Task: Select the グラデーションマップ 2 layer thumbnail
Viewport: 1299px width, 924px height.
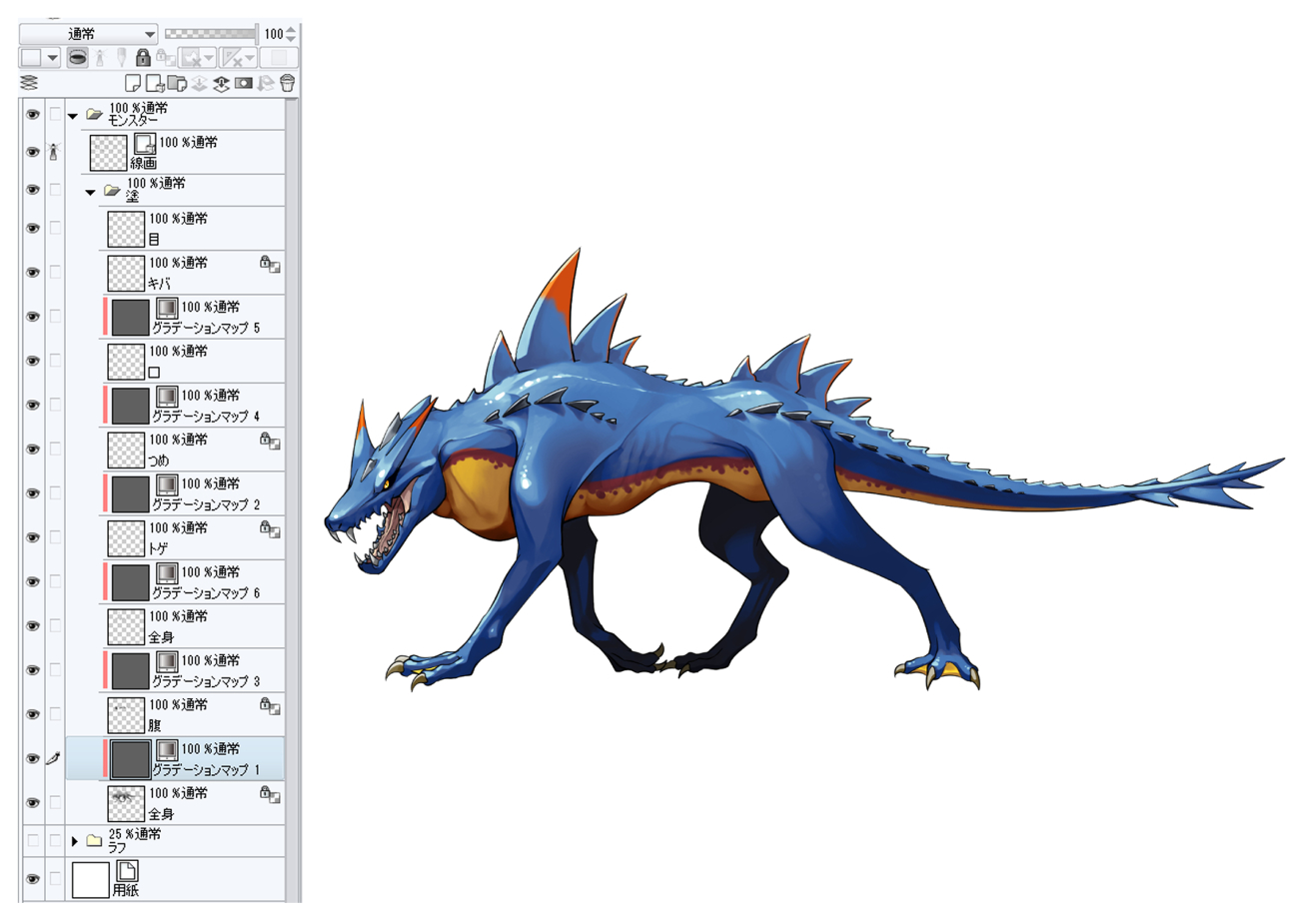Action: 130,493
